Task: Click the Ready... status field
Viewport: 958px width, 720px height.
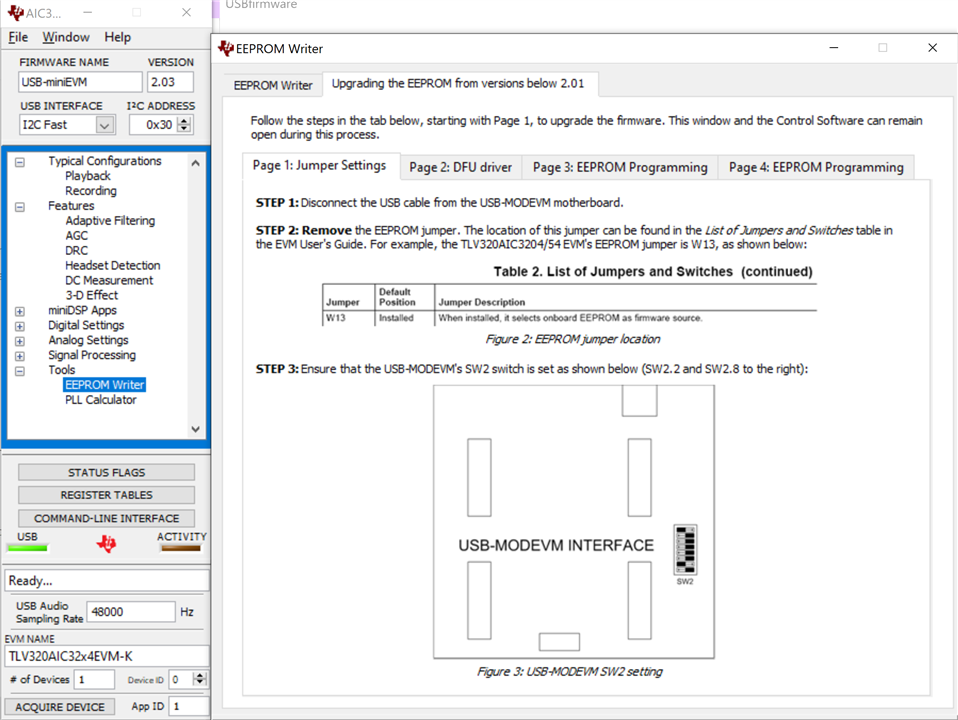Action: (x=107, y=581)
